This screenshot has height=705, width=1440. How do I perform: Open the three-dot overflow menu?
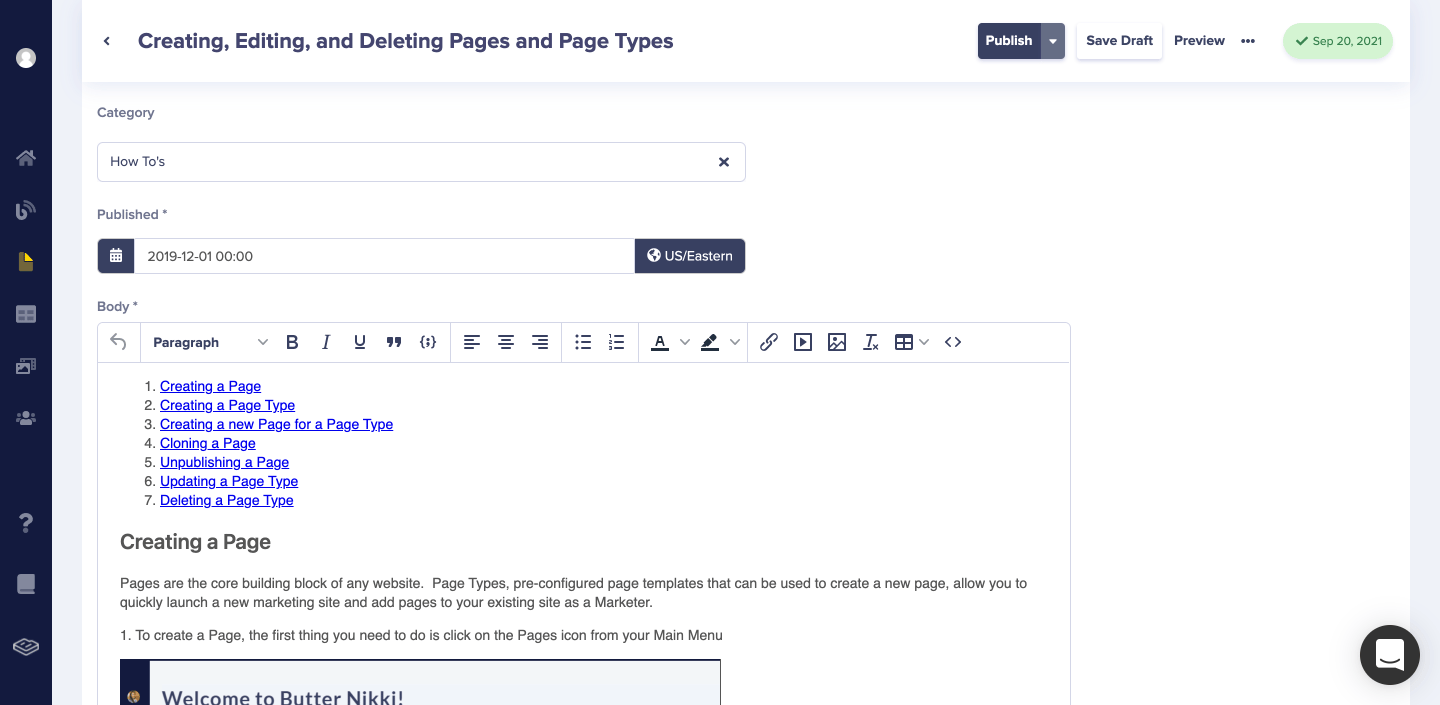(1248, 41)
